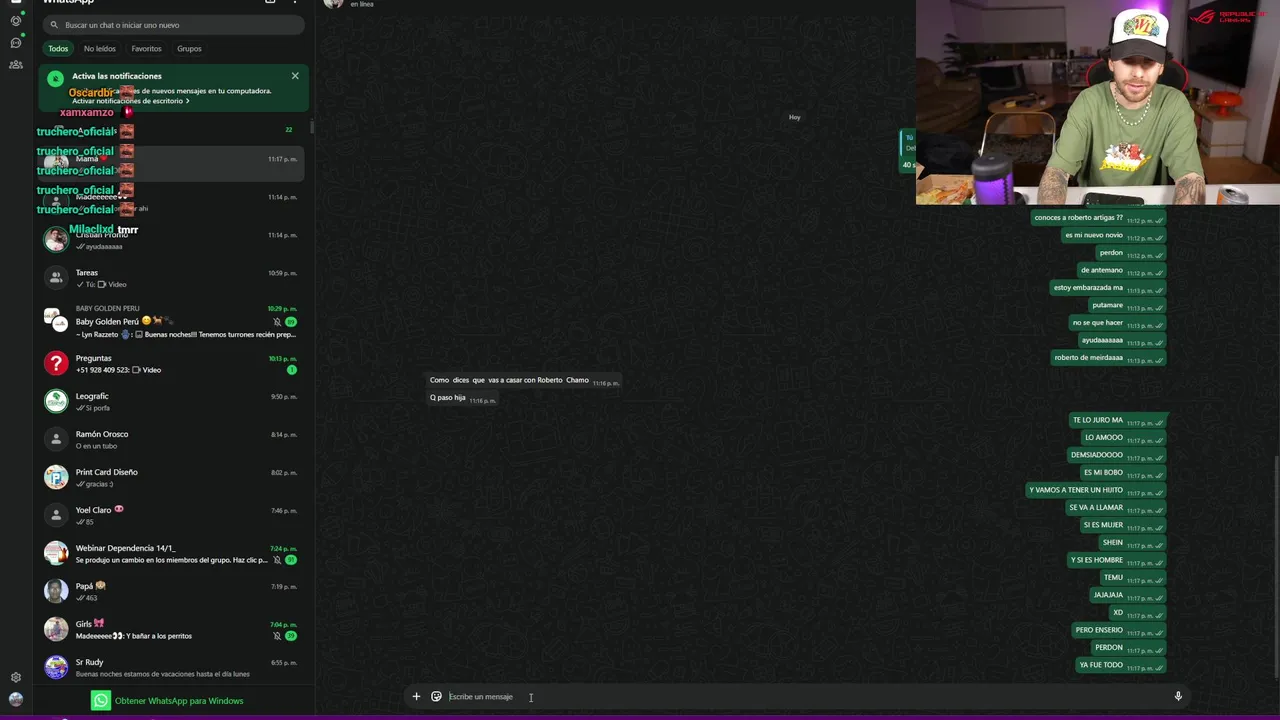This screenshot has height=720, width=1280.
Task: Open the Print Card Diseño chat
Action: [172, 477]
